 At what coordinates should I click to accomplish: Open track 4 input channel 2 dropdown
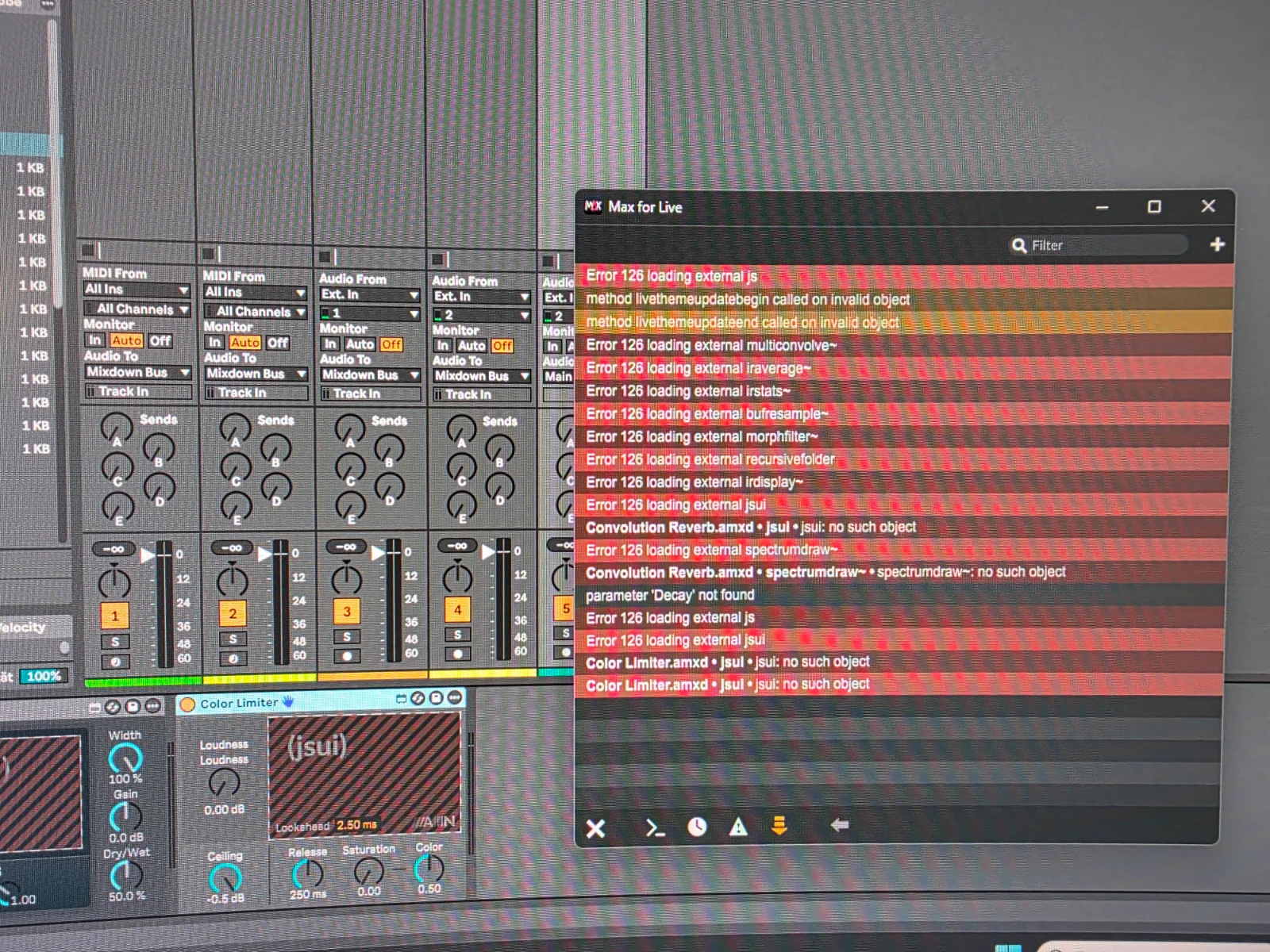click(x=481, y=316)
